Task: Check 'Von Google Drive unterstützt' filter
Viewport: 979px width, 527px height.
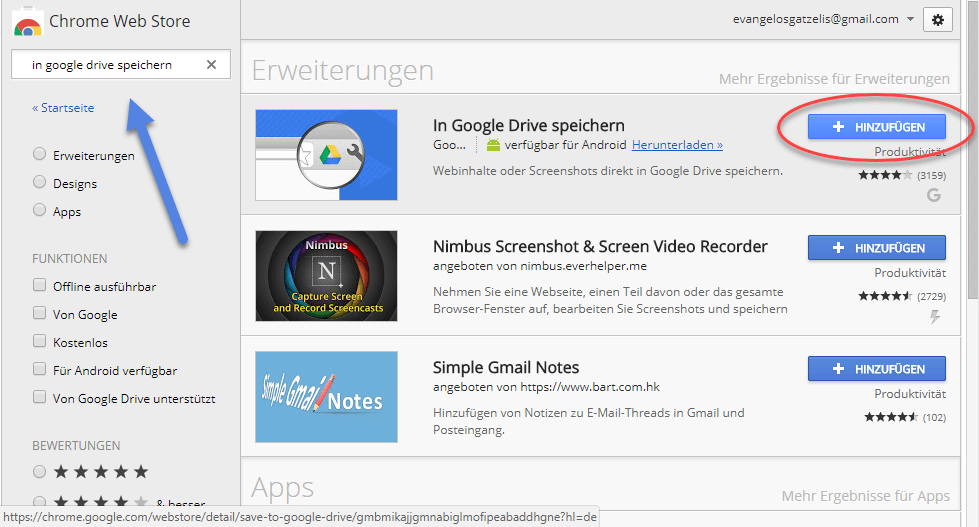Action: click(x=40, y=398)
